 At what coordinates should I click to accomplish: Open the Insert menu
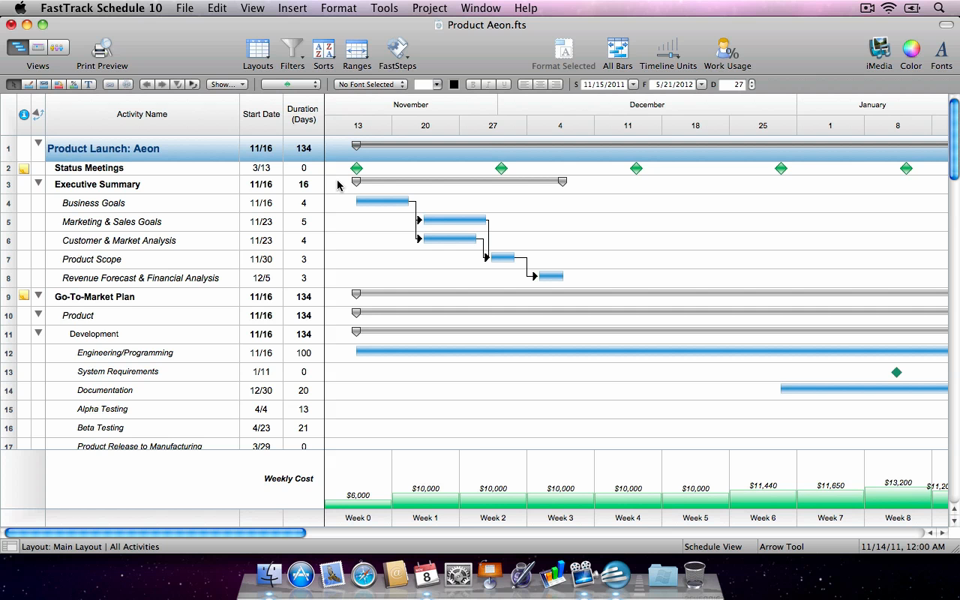coord(292,8)
